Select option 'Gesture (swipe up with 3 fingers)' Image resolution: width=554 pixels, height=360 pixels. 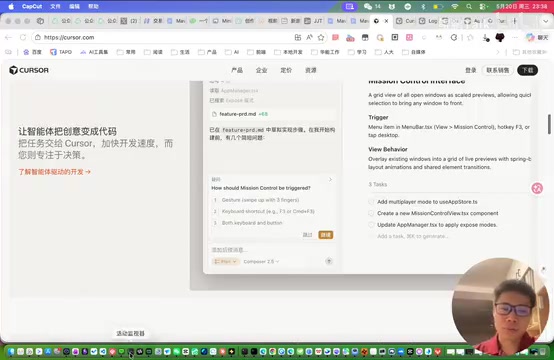click(260, 200)
